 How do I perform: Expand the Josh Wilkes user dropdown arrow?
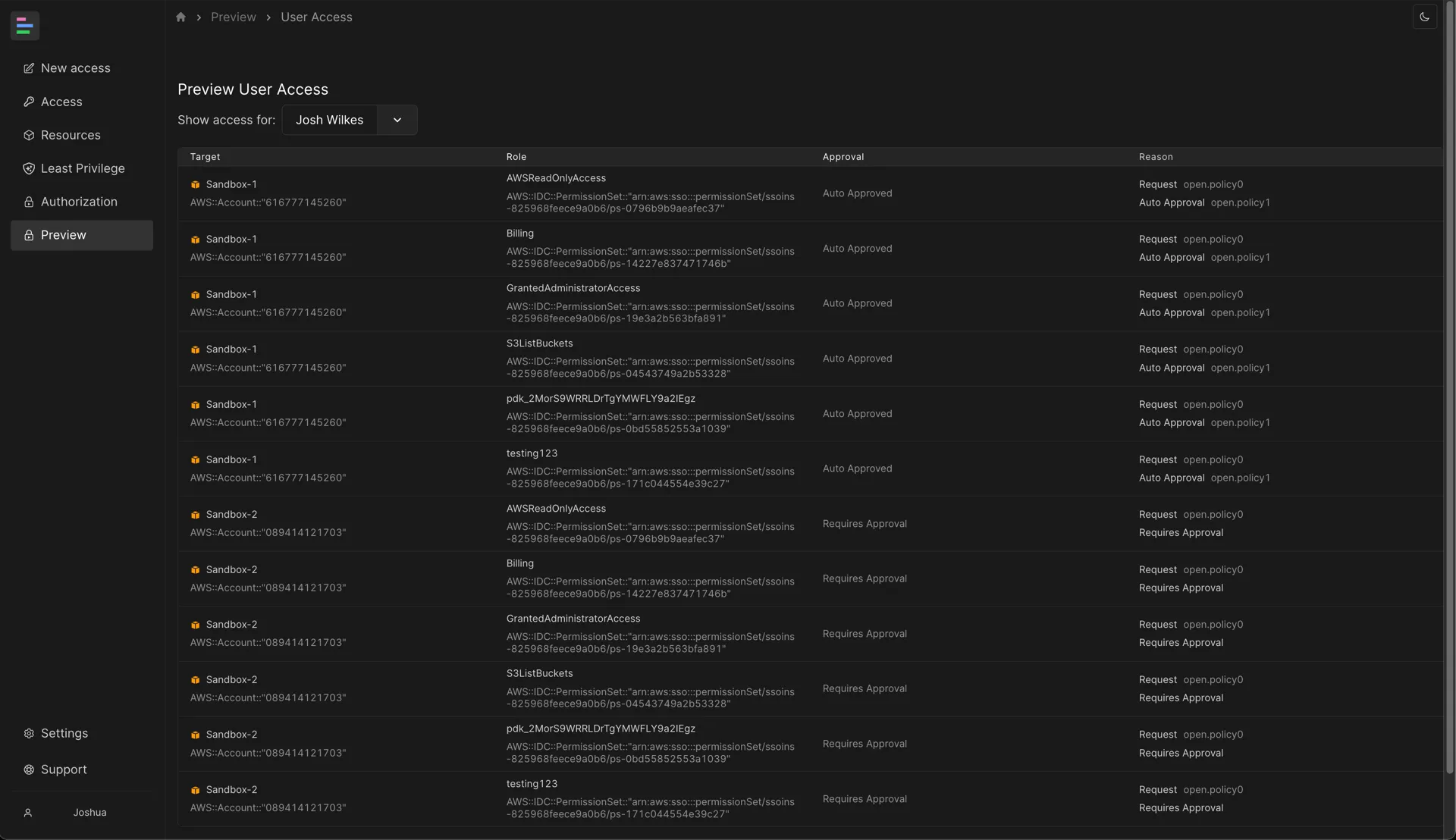397,121
